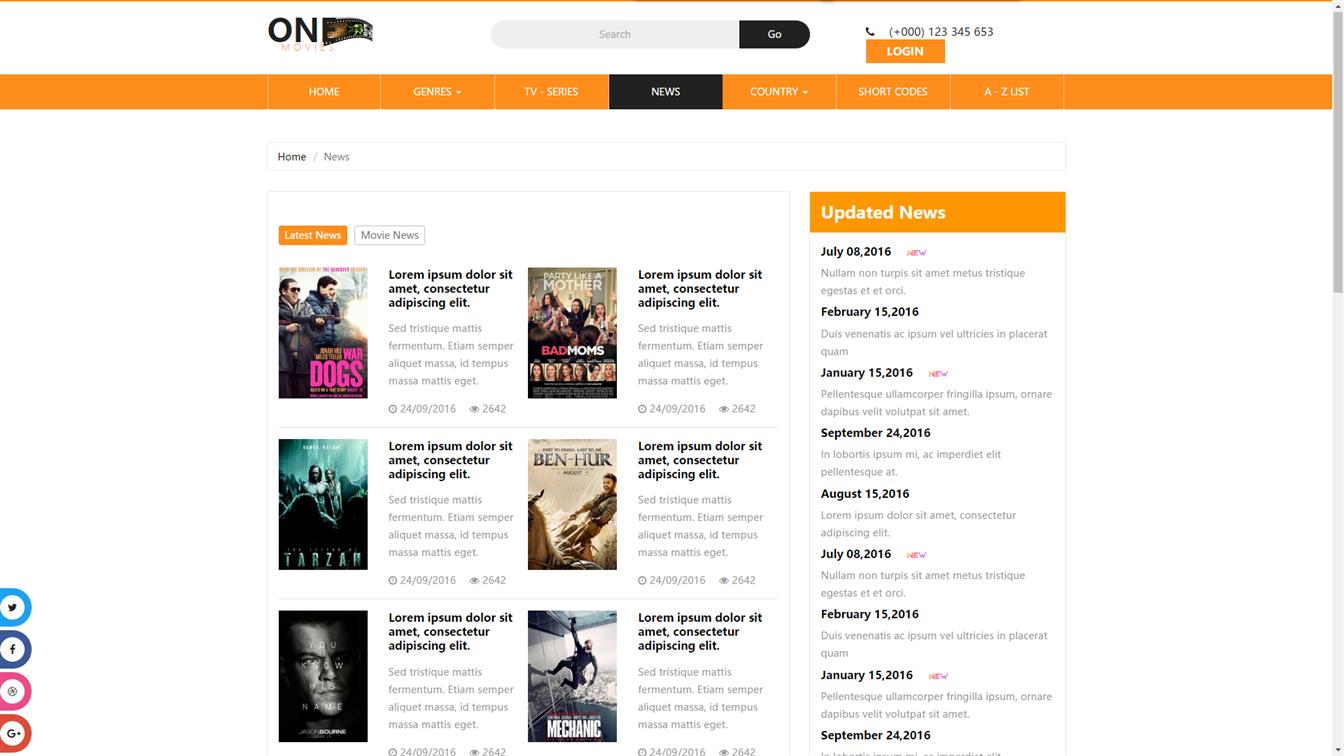Open the Bad Moms poster thumbnail

(x=572, y=333)
